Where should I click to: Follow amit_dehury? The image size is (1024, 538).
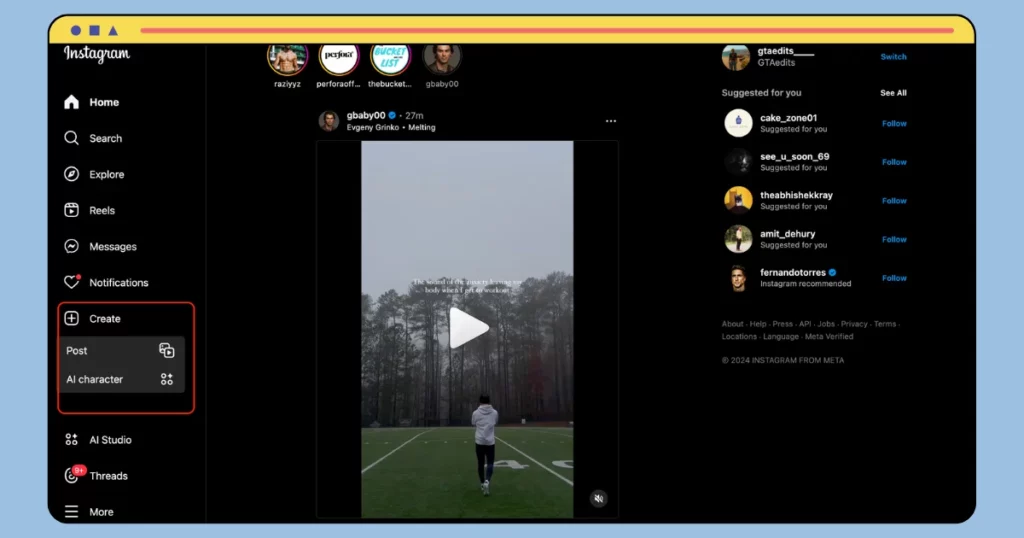(894, 239)
